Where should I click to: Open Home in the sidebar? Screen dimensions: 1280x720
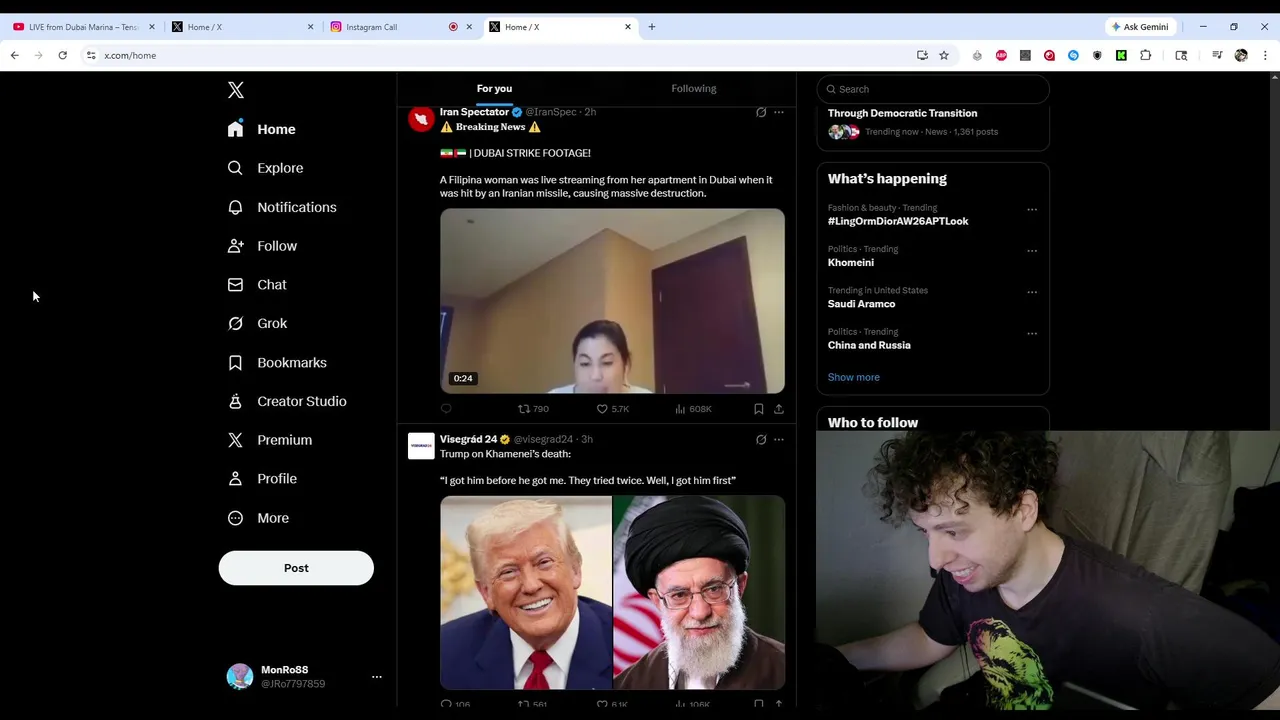[x=261, y=129]
